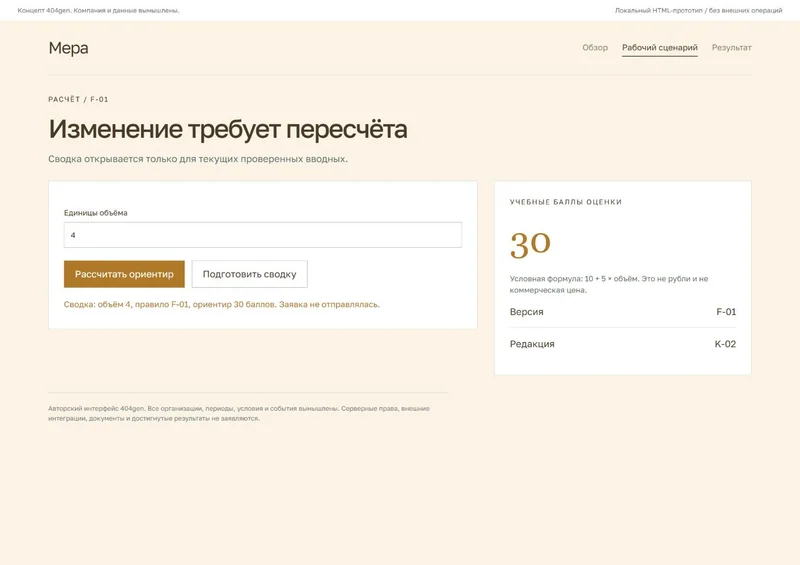Click the breadcrumb text РАСЧЁТ / F-01

click(x=78, y=99)
